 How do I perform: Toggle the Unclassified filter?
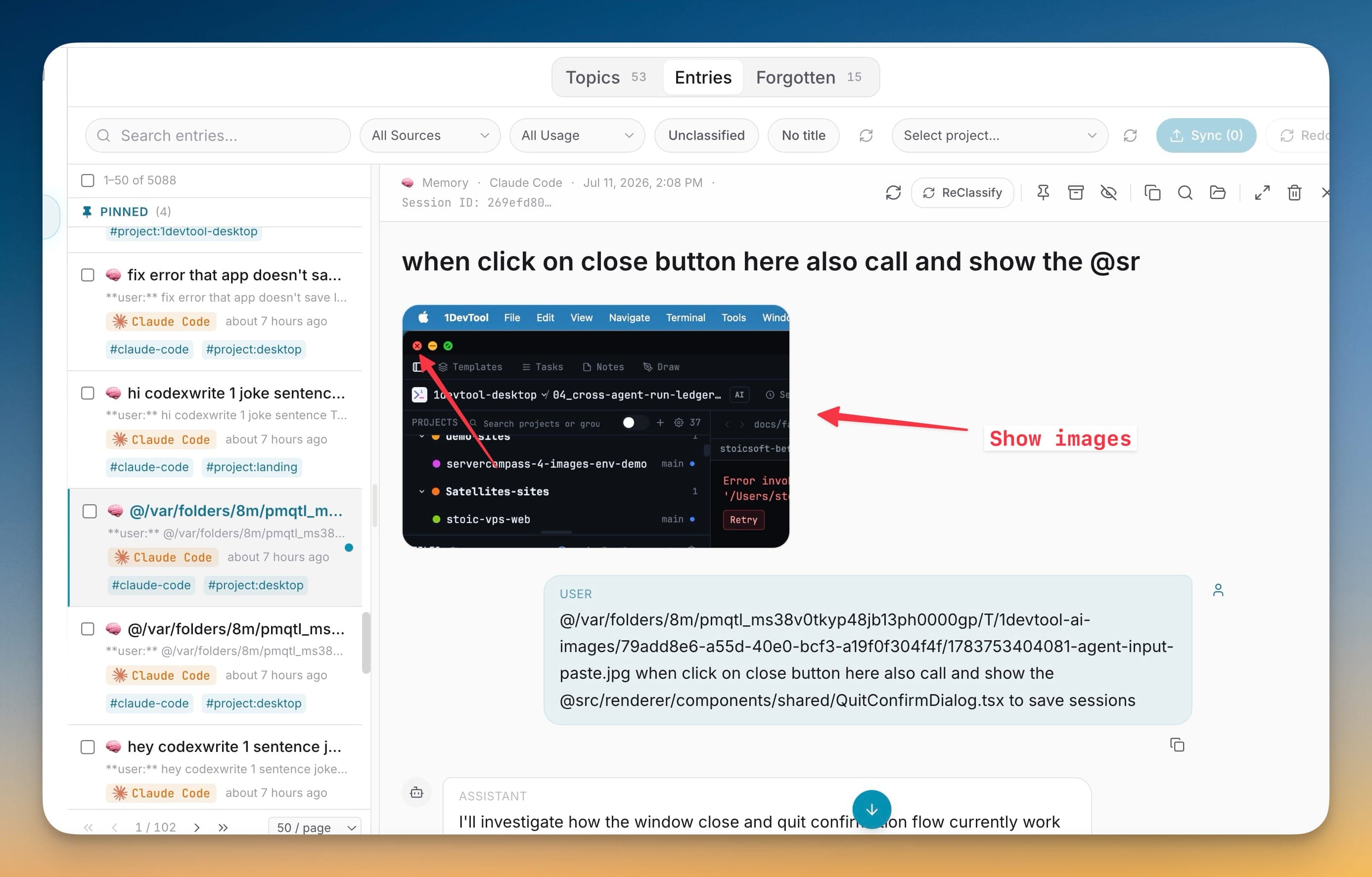706,135
